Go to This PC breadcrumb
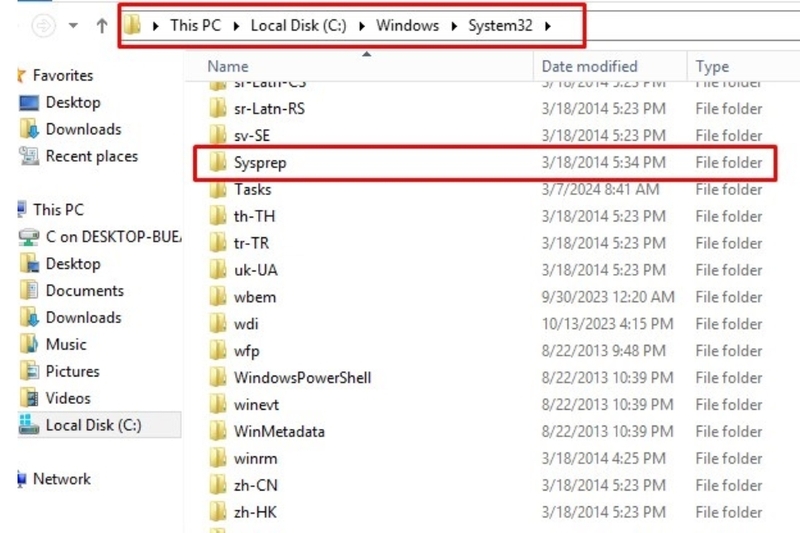Screen dimensions: 800x533 click(x=195, y=26)
